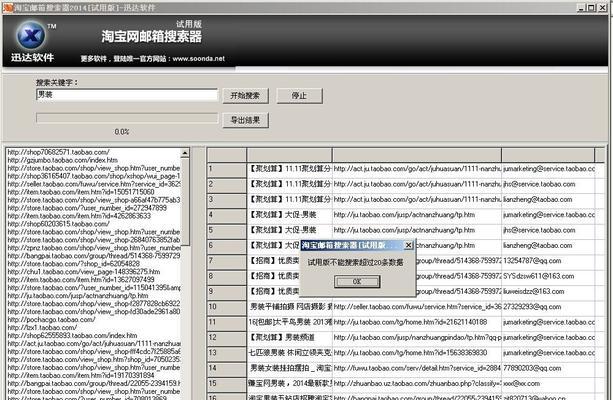Click email jhs@service.taobao.com in row 2
This screenshot has width=613, height=400.
click(x=539, y=184)
